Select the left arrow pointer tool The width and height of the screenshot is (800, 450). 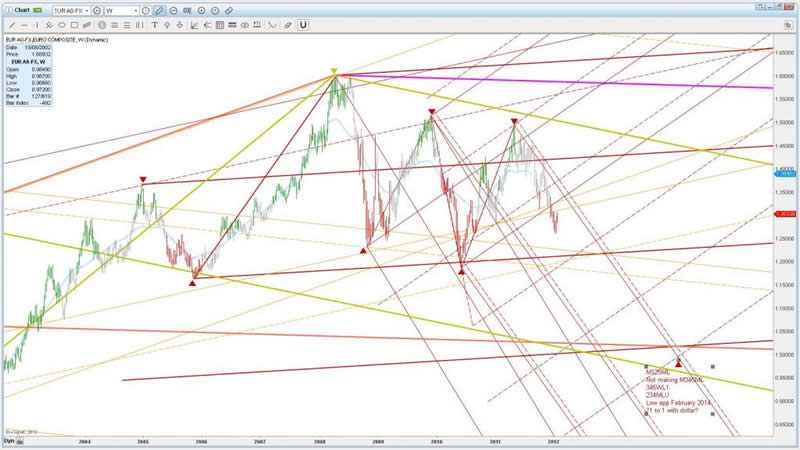coord(207,25)
